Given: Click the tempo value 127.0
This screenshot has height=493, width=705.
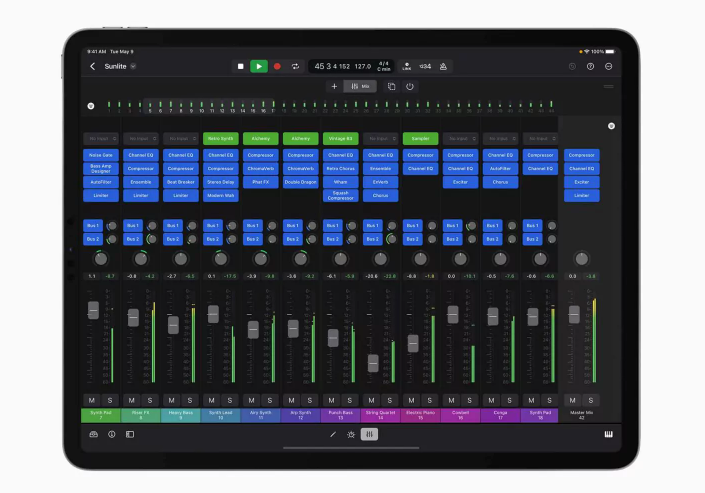Looking at the screenshot, I should (363, 67).
